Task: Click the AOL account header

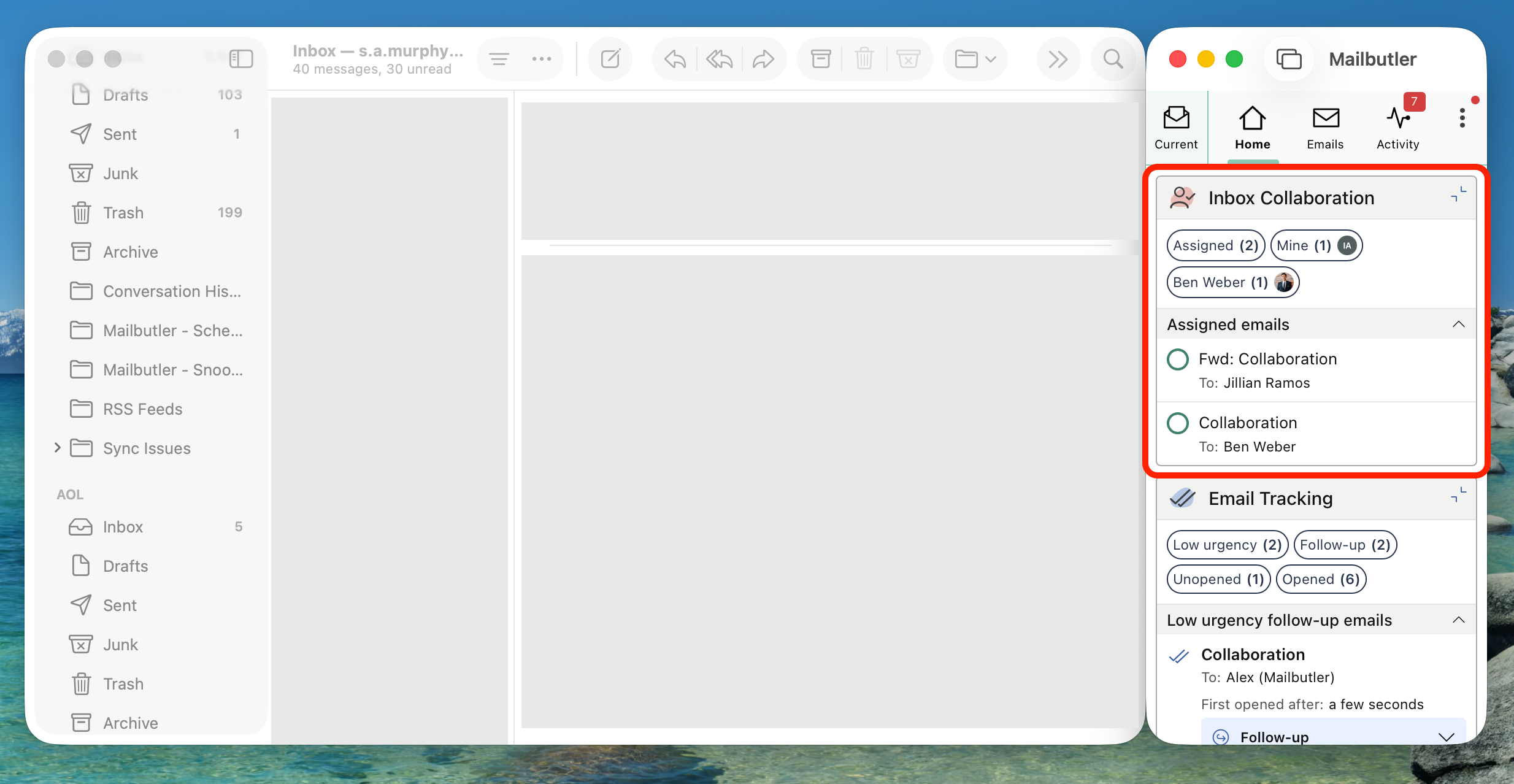Action: click(70, 494)
